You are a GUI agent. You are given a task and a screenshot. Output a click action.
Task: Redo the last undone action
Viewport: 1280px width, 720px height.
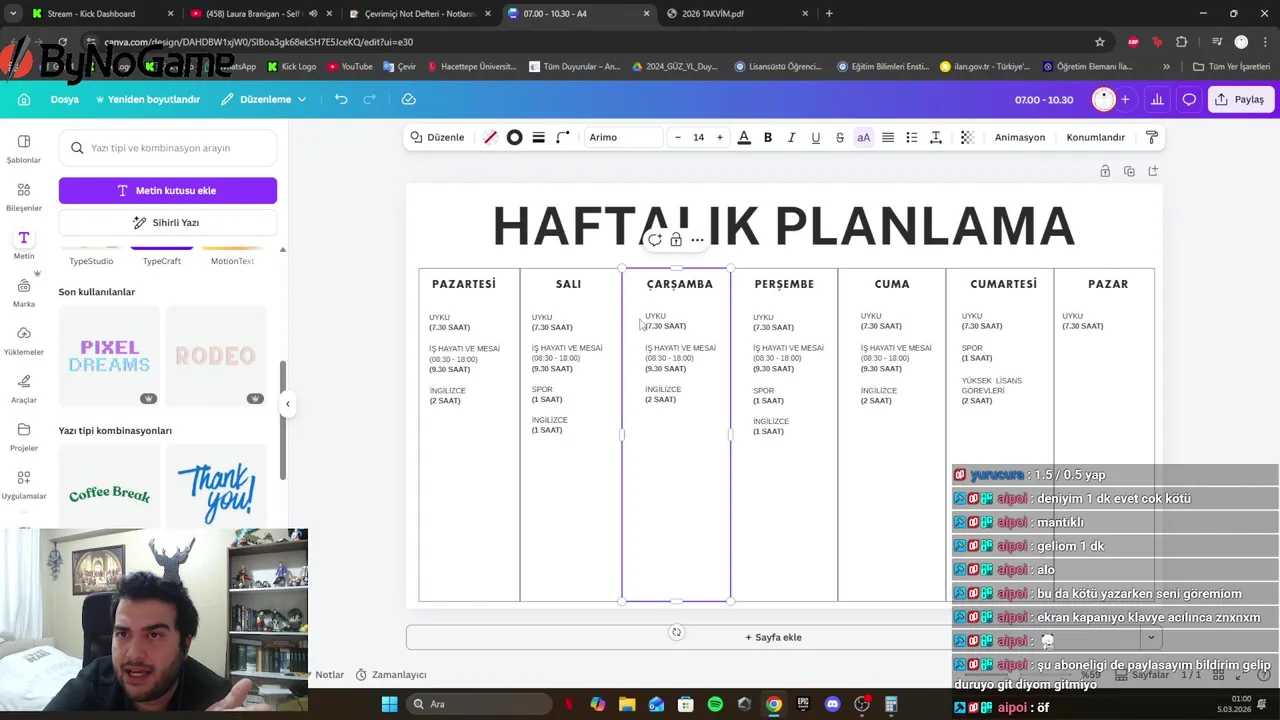[x=369, y=99]
